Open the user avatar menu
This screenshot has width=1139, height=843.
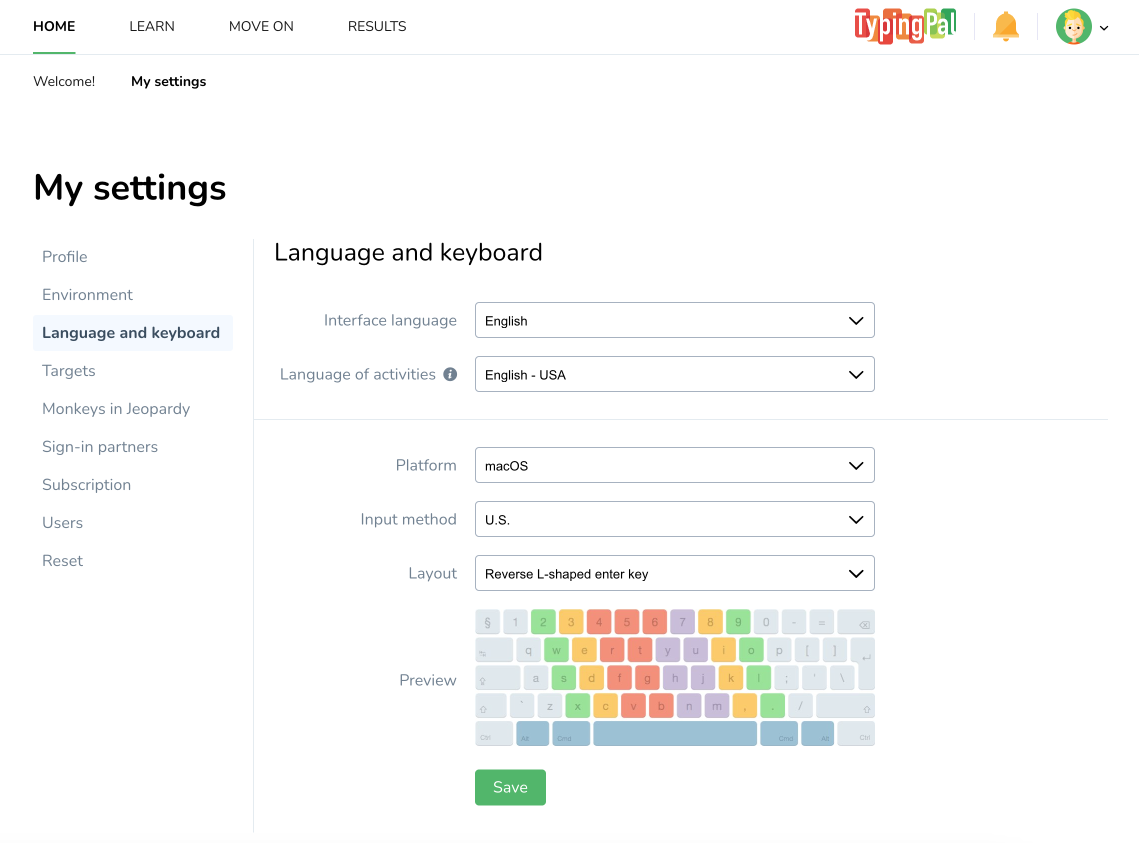pyautogui.click(x=1081, y=27)
